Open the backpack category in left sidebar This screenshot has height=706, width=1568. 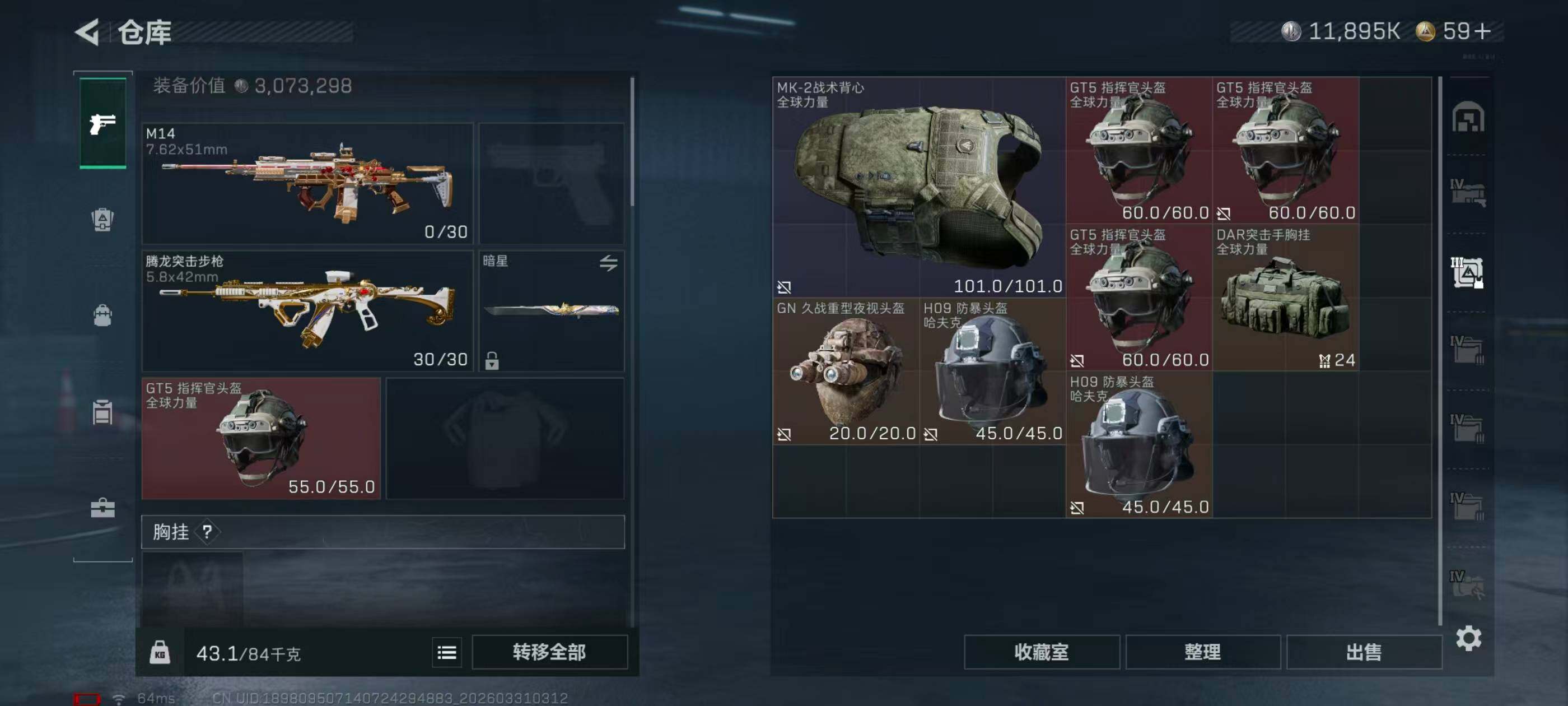[102, 315]
